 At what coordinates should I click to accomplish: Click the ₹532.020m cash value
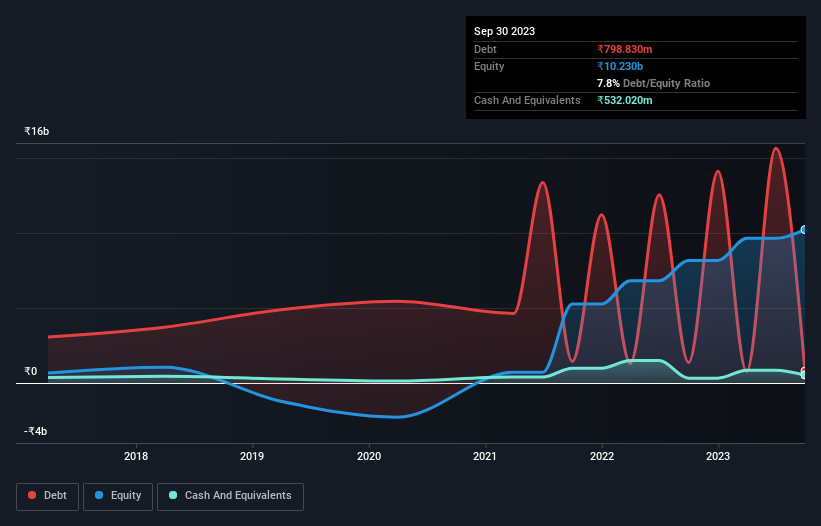pyautogui.click(x=625, y=100)
